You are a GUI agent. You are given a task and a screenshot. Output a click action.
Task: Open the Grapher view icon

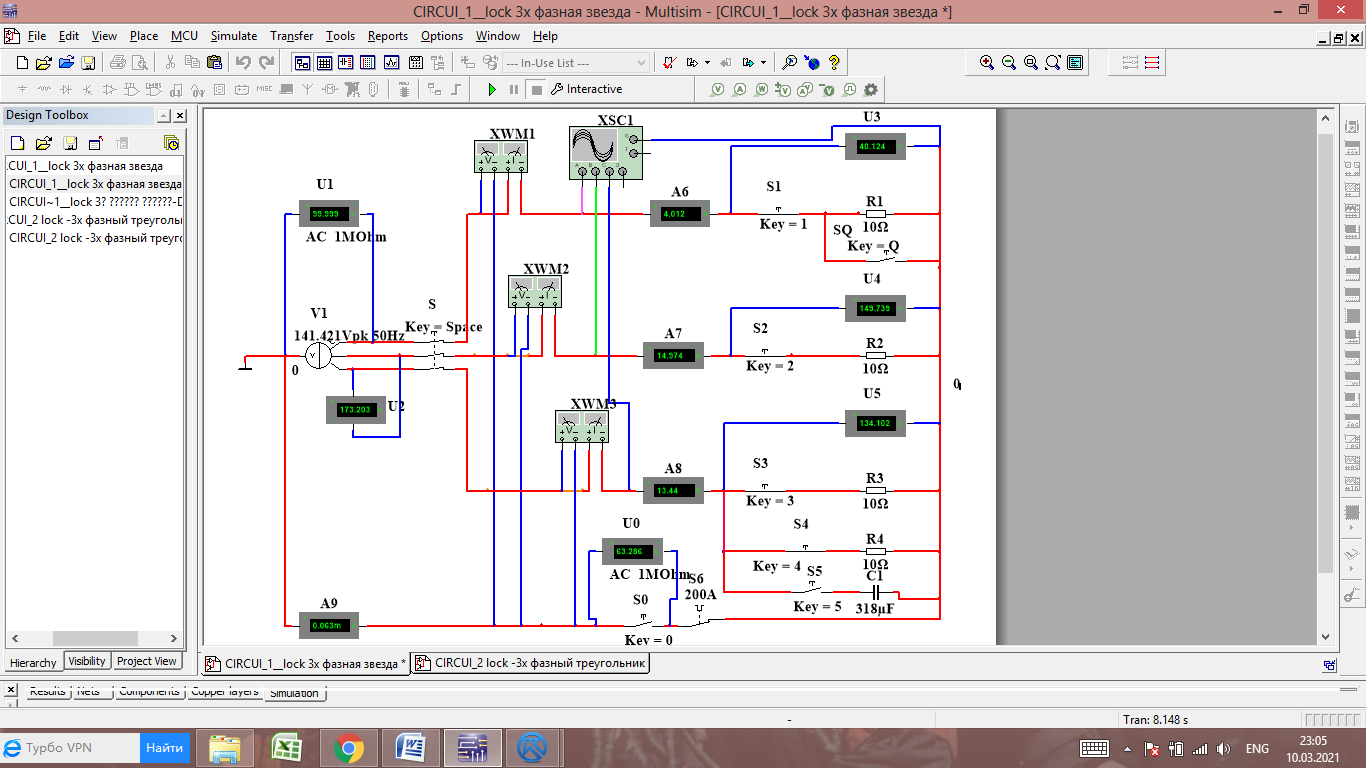[391, 63]
